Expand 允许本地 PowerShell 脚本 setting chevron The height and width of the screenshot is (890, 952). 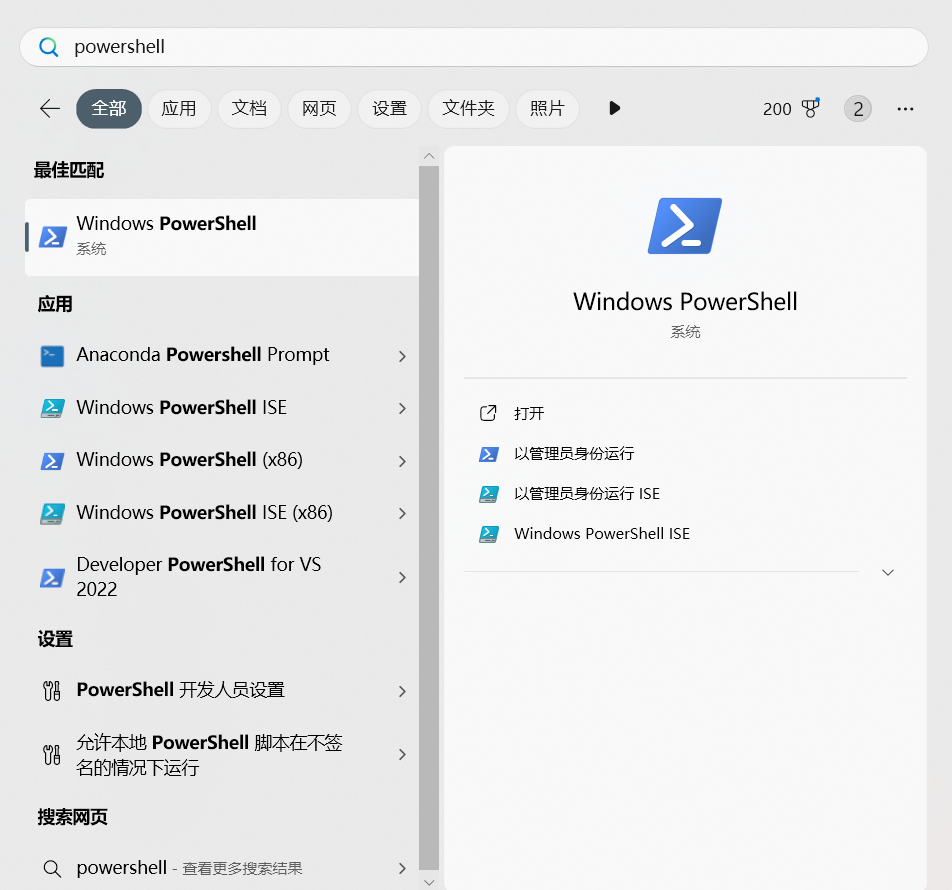click(x=402, y=755)
